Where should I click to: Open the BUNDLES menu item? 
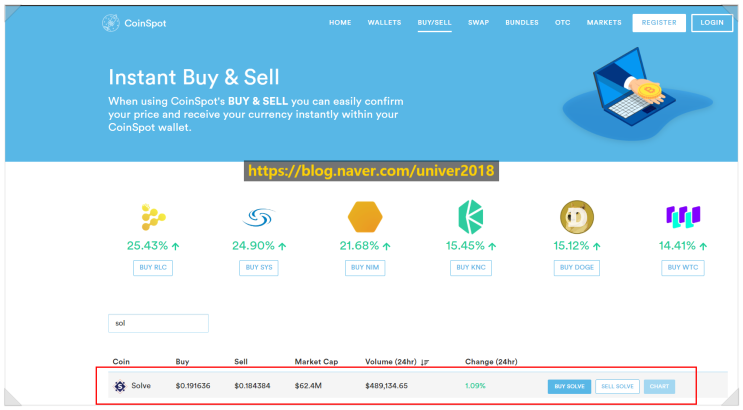click(x=522, y=22)
